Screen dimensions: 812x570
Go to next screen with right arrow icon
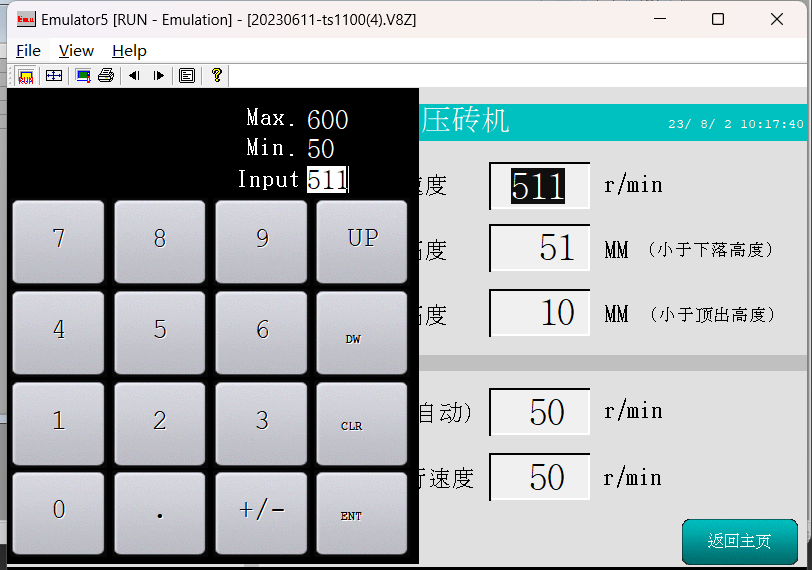tap(159, 76)
